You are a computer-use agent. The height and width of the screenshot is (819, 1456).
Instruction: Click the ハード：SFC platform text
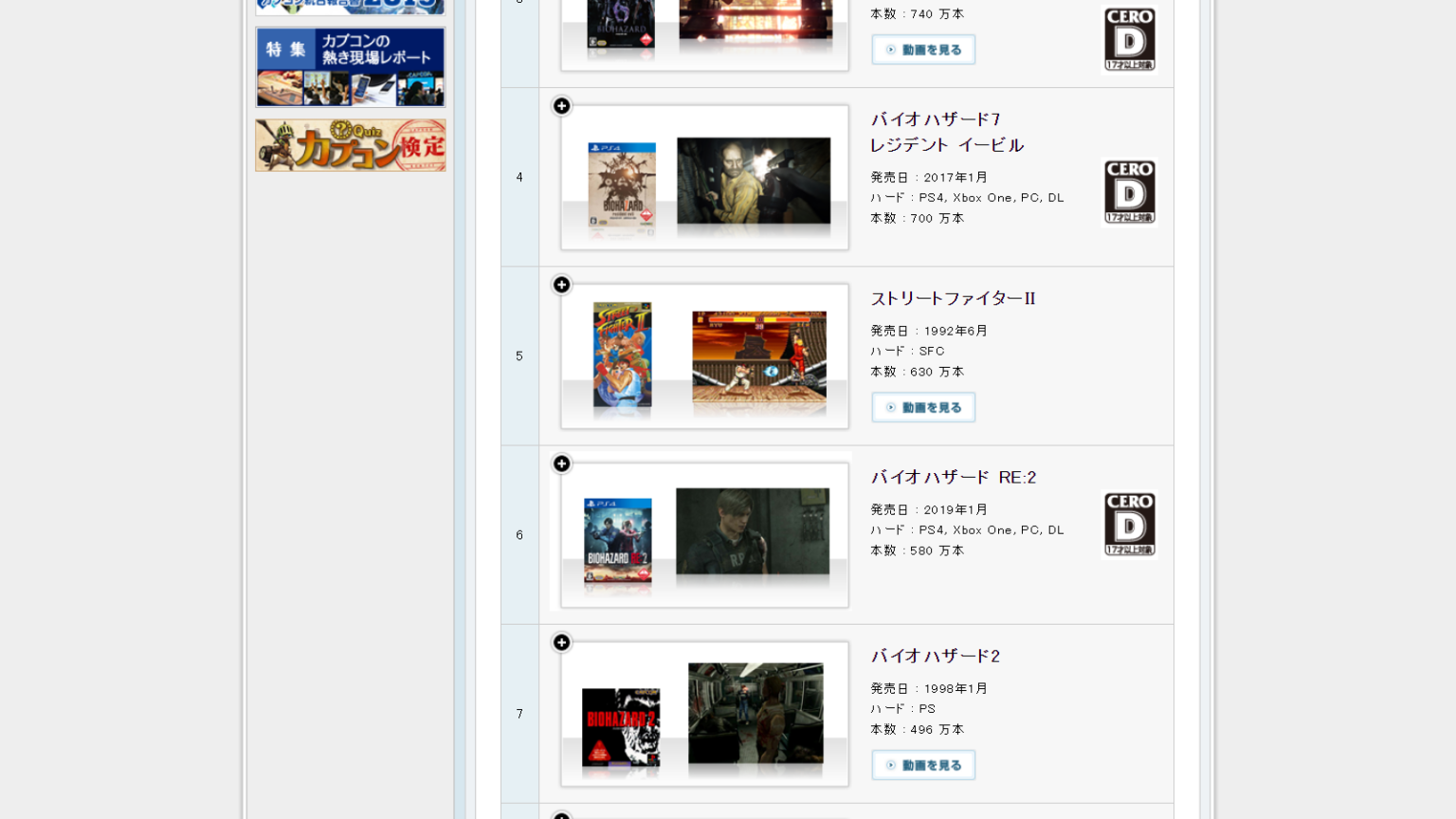[x=907, y=351]
